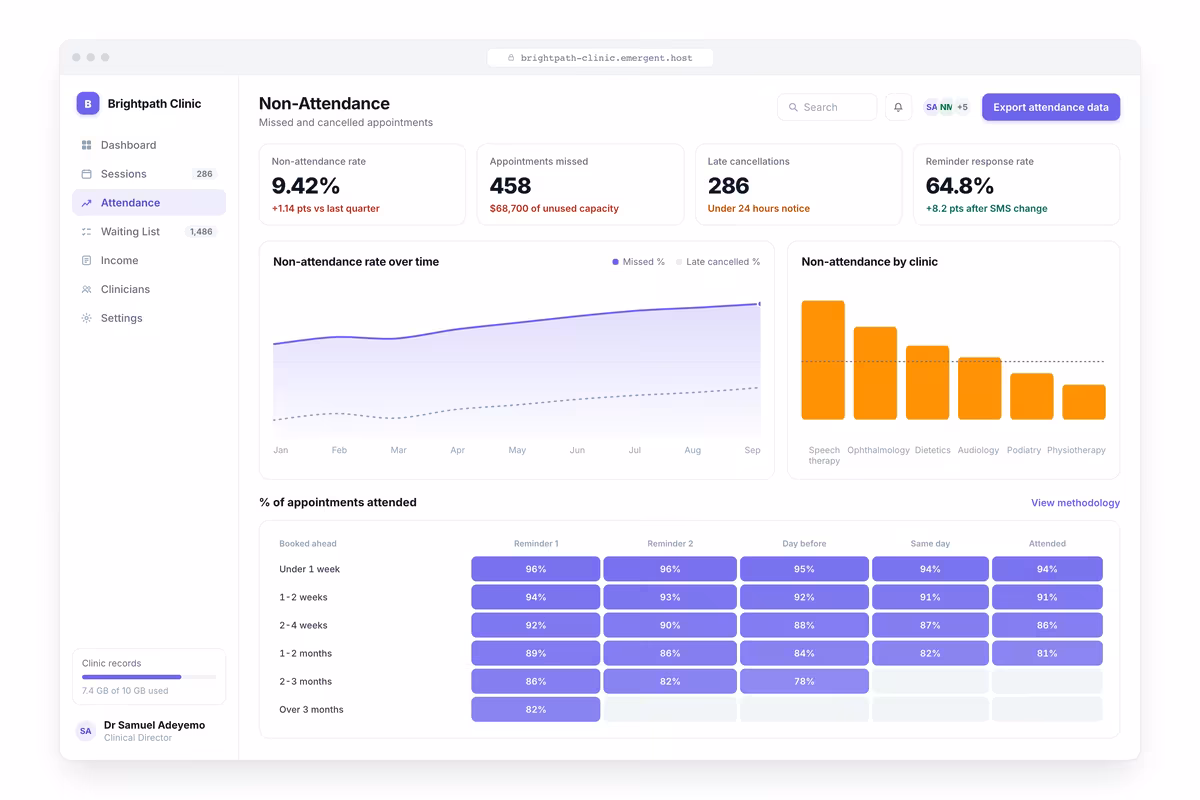Click the SA avatar in header
Screen dimensions: 1200x800
931,107
